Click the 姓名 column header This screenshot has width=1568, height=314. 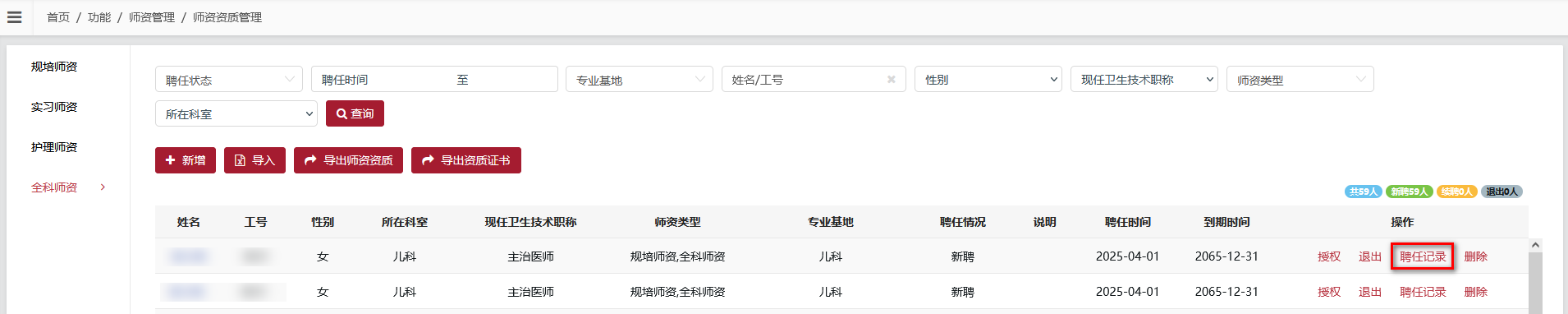(x=189, y=222)
